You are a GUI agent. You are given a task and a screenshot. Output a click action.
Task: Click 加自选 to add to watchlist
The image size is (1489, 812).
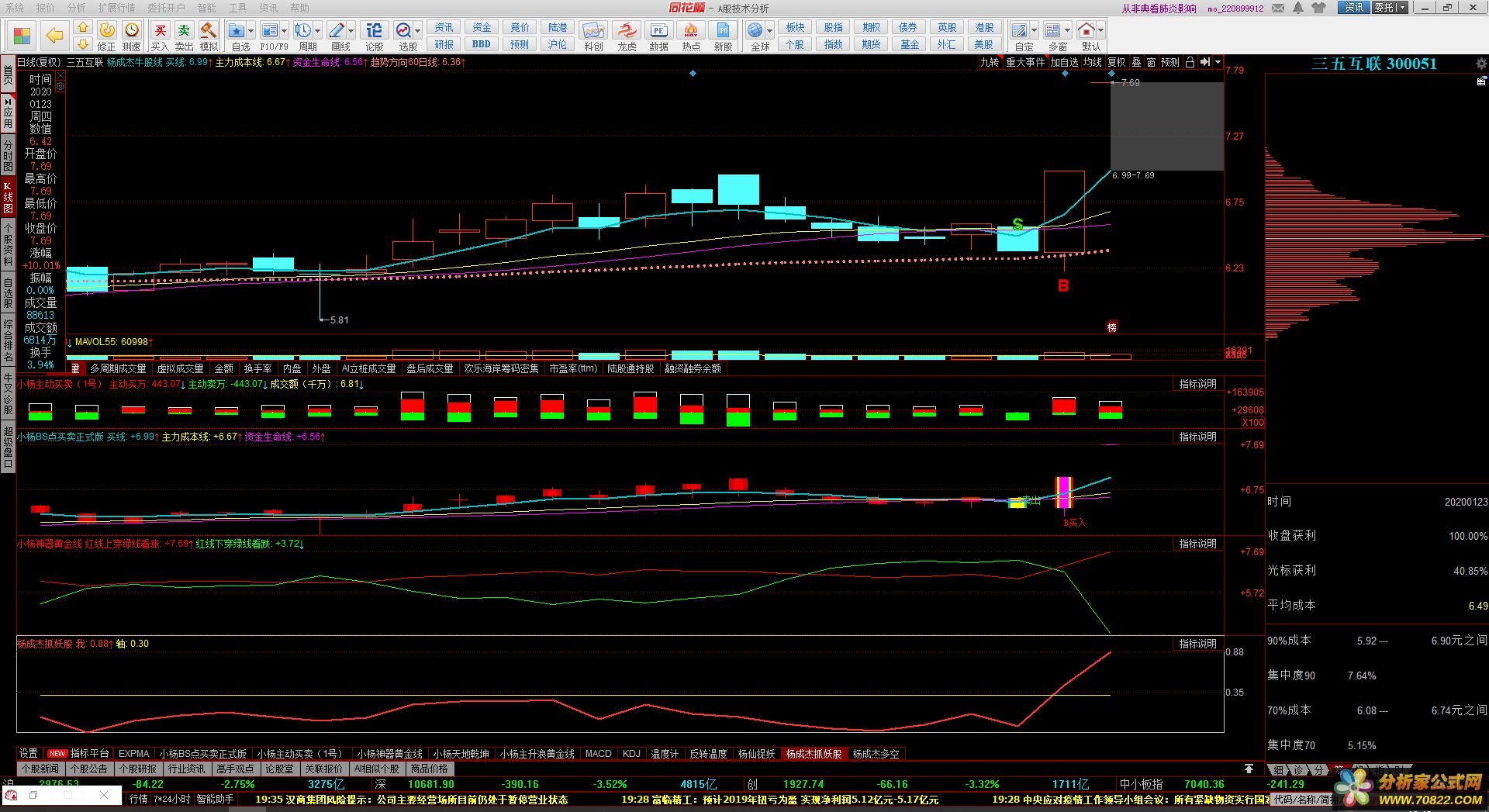pyautogui.click(x=1064, y=62)
